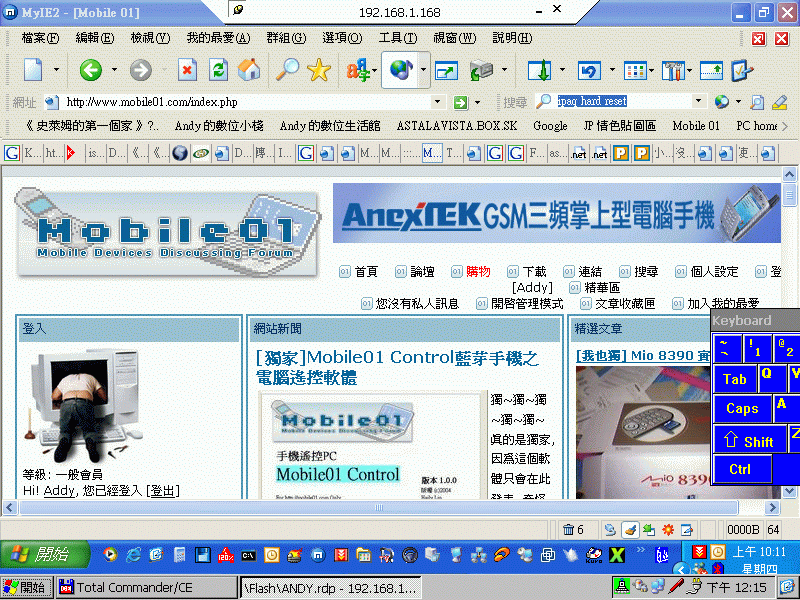Open the 檔案(F) menu
The width and height of the screenshot is (800, 600).
(40, 38)
